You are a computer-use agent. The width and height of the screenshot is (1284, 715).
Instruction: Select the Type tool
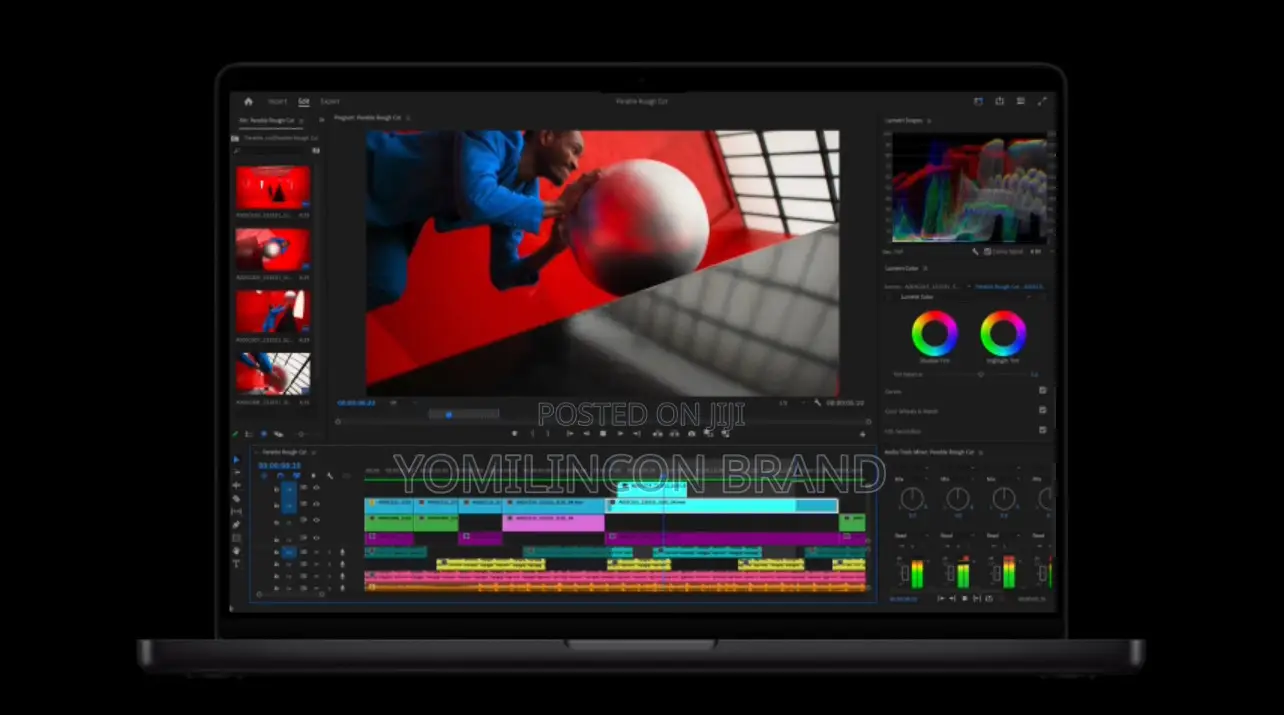click(236, 564)
